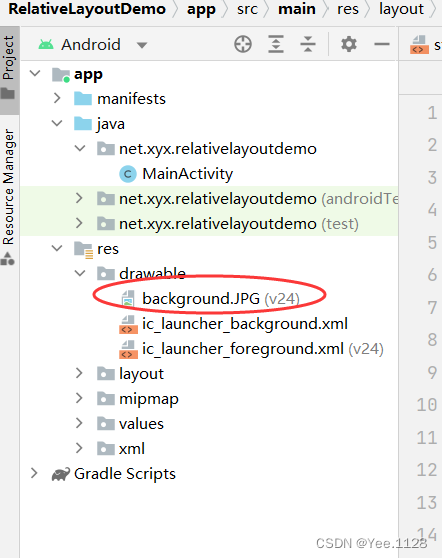This screenshot has width=442, height=558.
Task: Click layout in the breadcrumb path
Action: tap(401, 9)
